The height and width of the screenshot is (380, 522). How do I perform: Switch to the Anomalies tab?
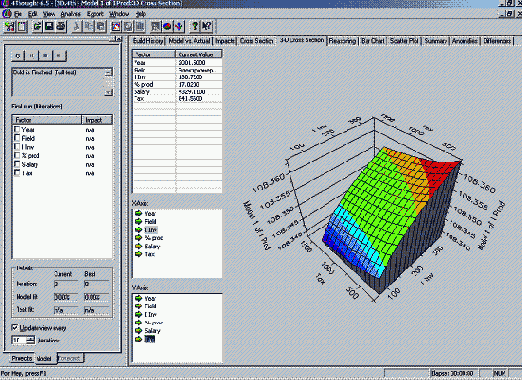(465, 41)
